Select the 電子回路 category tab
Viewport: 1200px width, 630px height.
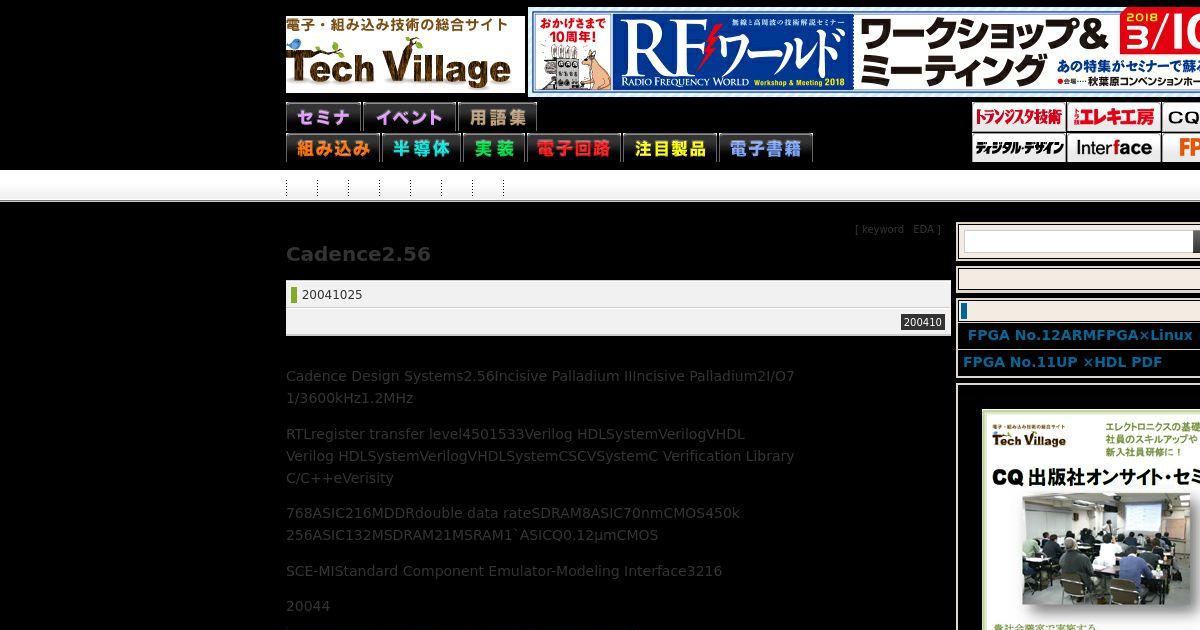574,148
